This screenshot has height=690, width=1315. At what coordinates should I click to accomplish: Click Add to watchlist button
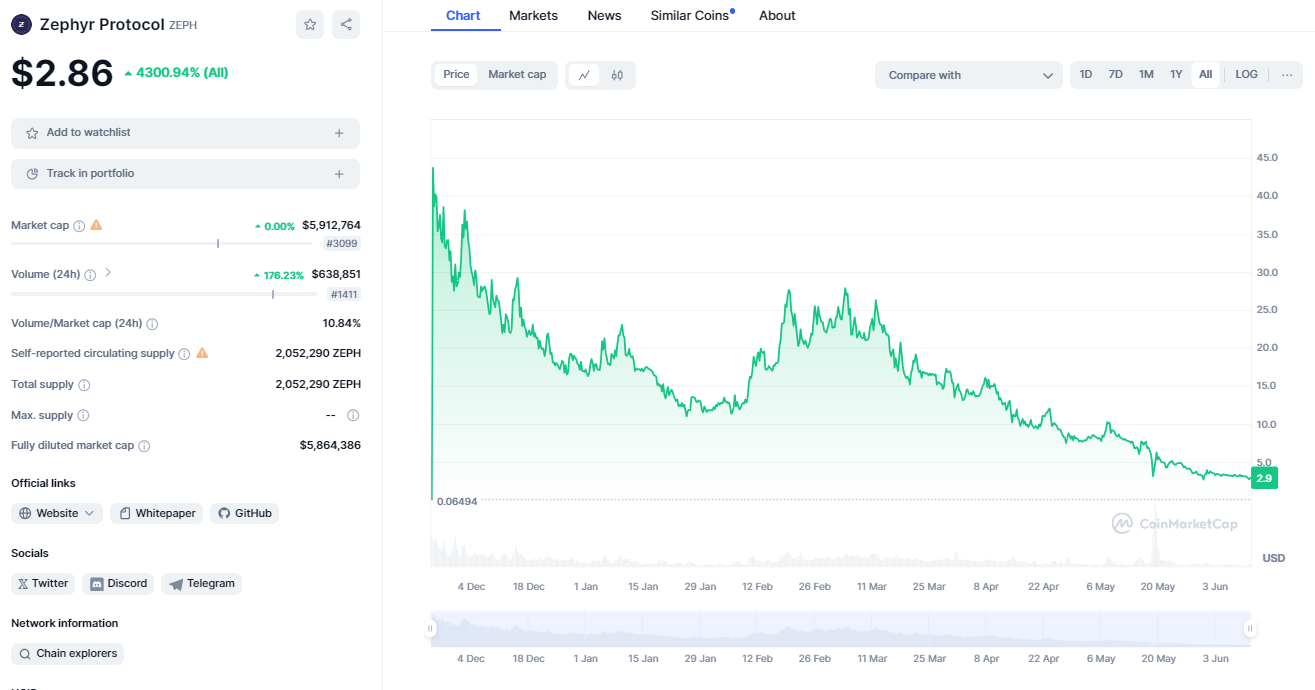click(x=185, y=133)
